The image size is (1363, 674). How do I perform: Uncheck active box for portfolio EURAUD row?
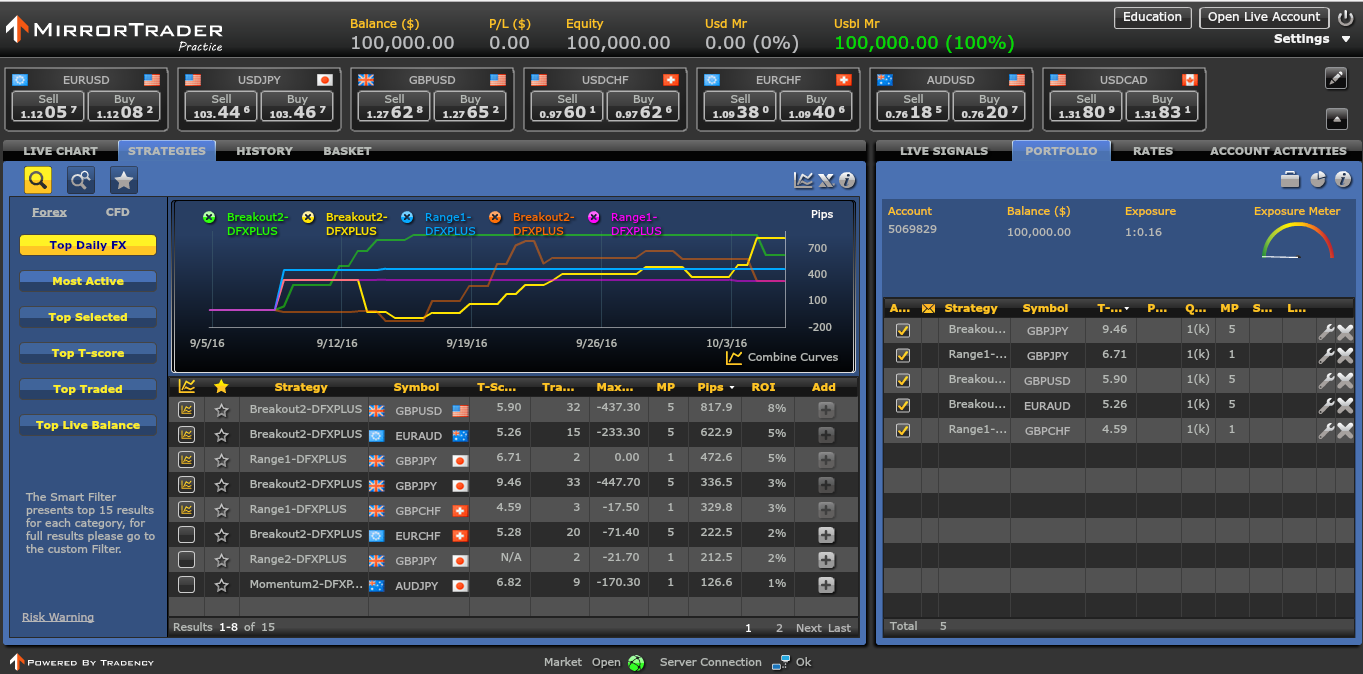pos(903,405)
